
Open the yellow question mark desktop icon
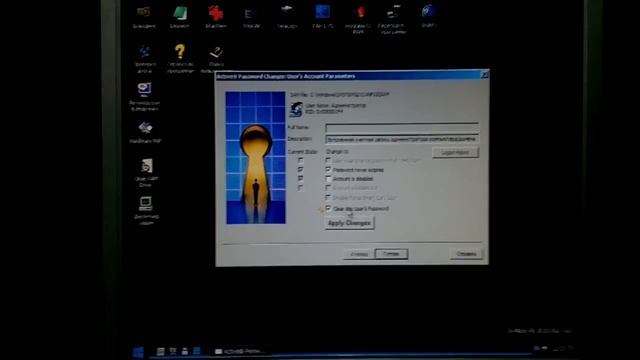coord(180,51)
